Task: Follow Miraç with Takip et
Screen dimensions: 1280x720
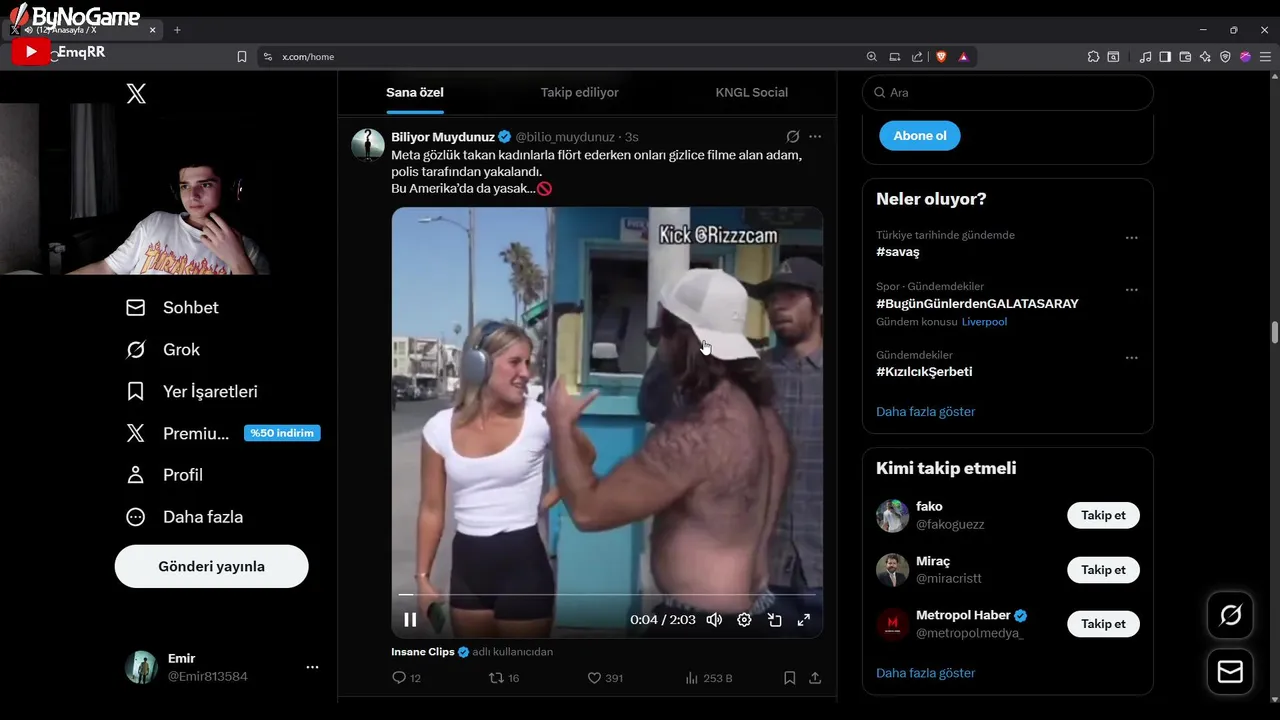Action: coord(1103,570)
